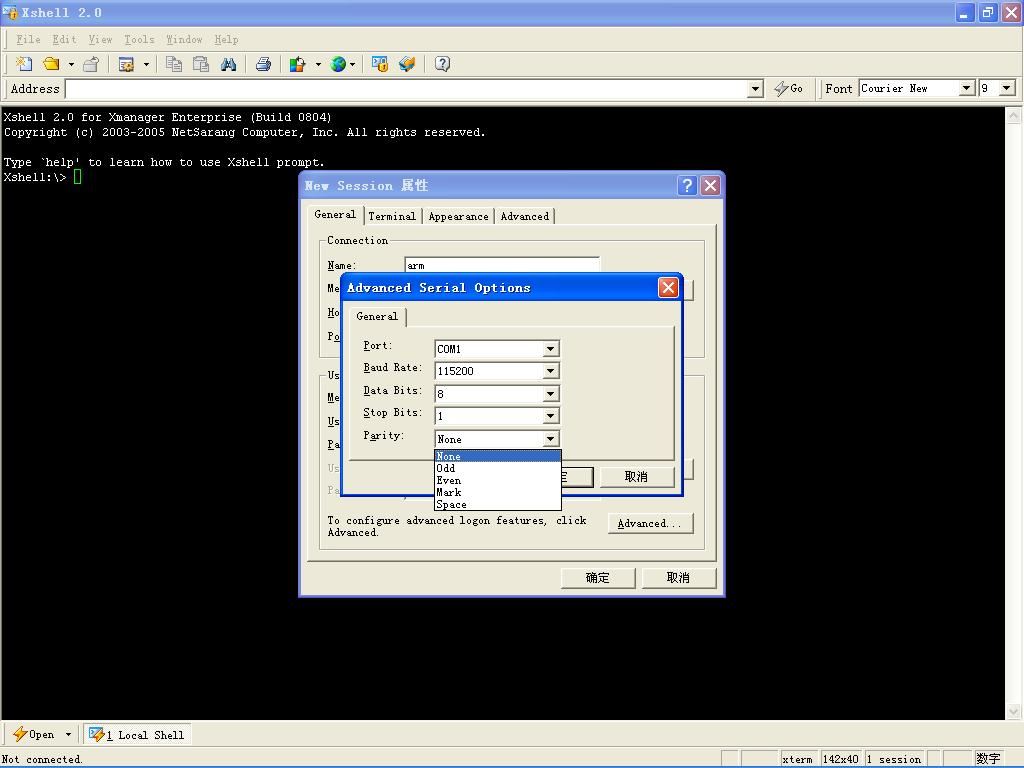
Task: Click the New session toolbar icon
Action: point(24,64)
